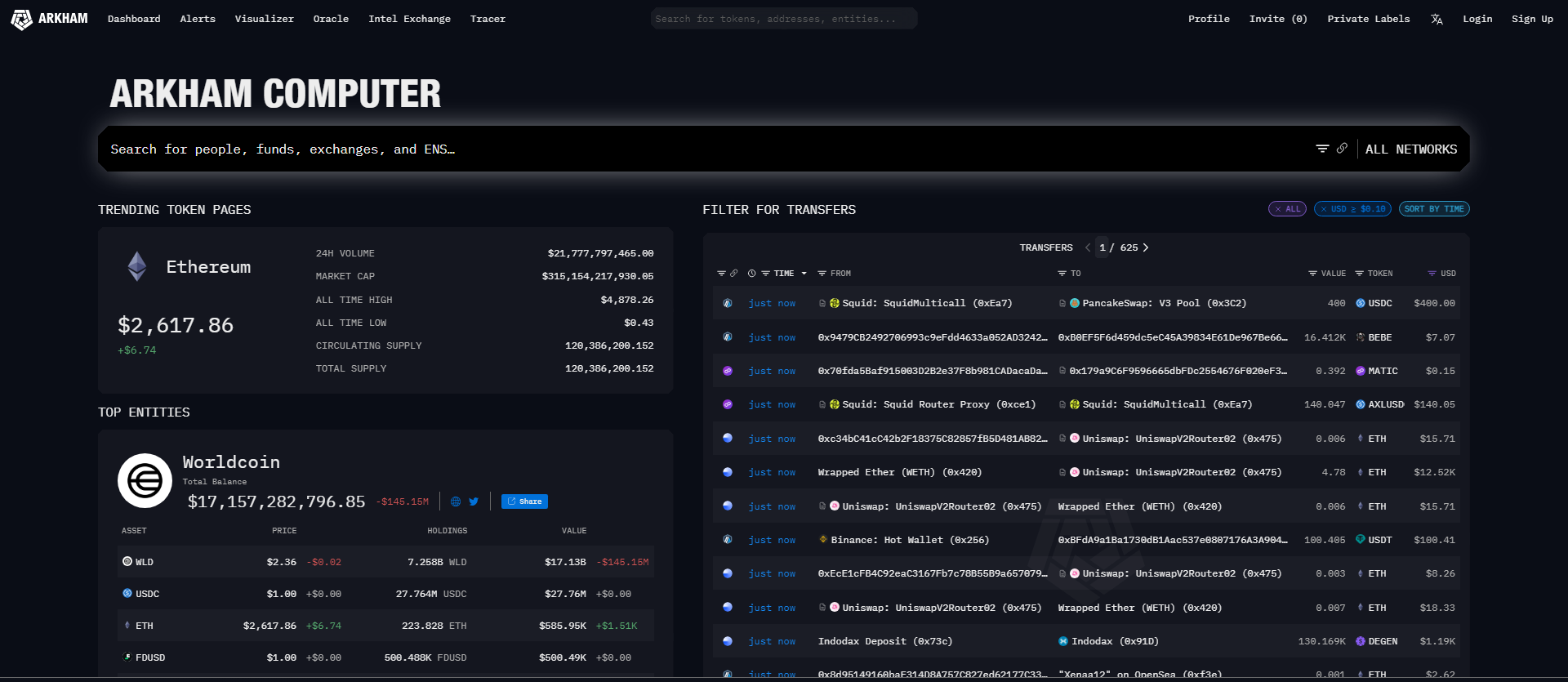Open the language translation icon in navbar
The height and width of the screenshot is (682, 1568).
[x=1437, y=19]
